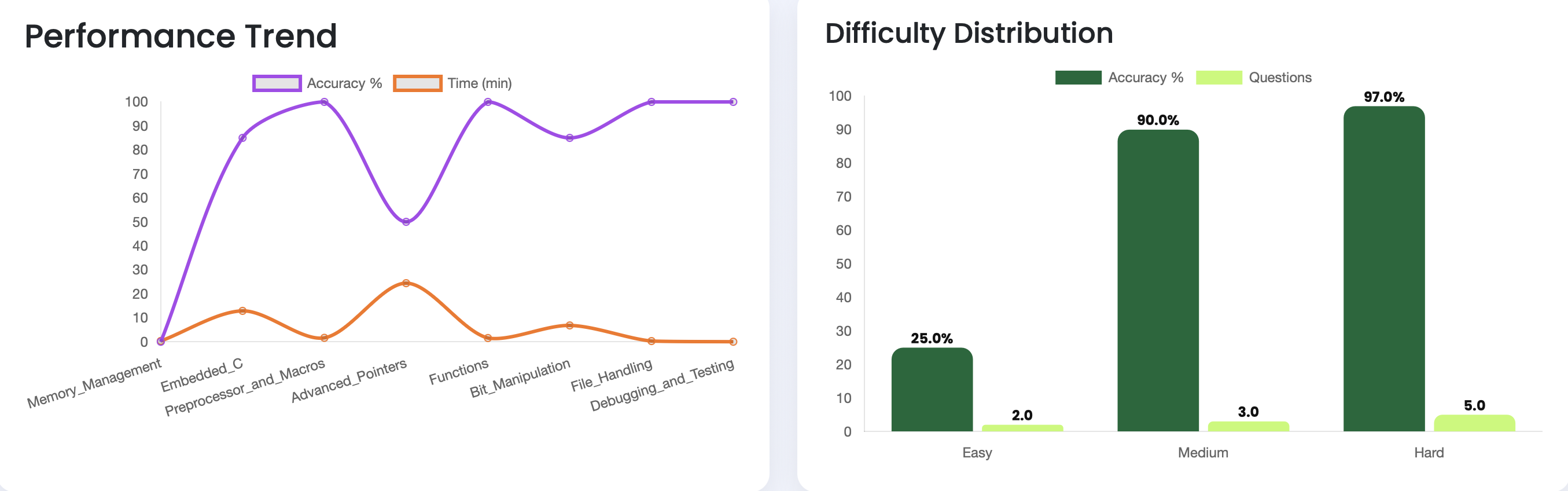Image resolution: width=1568 pixels, height=491 pixels.
Task: Select the orange Time peak at Advanced_Pointers
Action: pyautogui.click(x=406, y=283)
